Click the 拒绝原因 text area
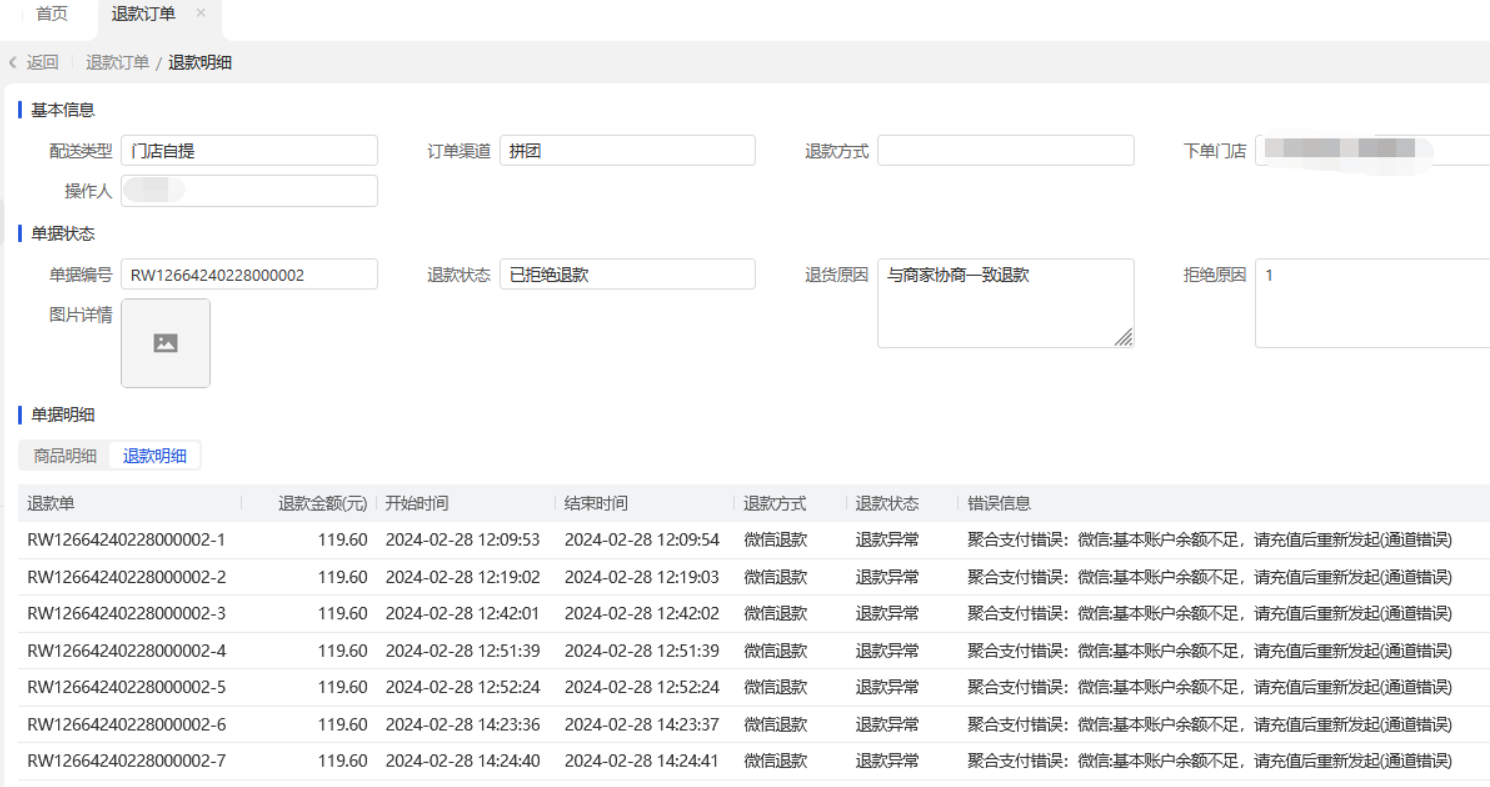 [x=1372, y=303]
